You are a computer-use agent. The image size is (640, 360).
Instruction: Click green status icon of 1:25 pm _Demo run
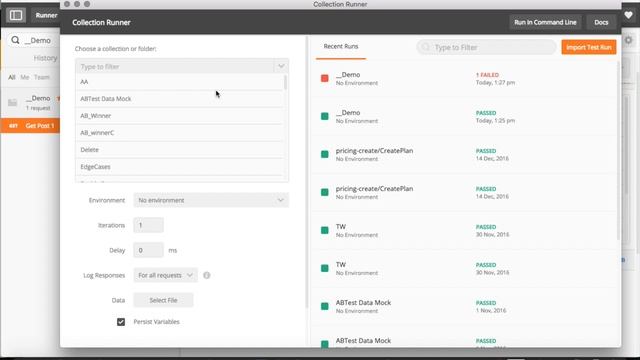pos(325,116)
